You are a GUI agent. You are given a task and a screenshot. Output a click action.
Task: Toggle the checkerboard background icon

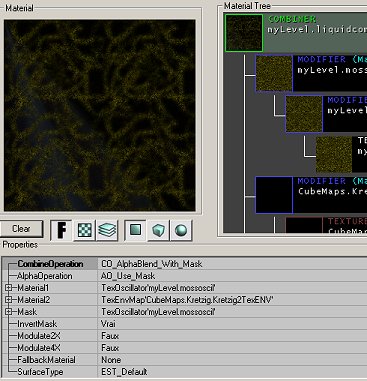(84, 230)
